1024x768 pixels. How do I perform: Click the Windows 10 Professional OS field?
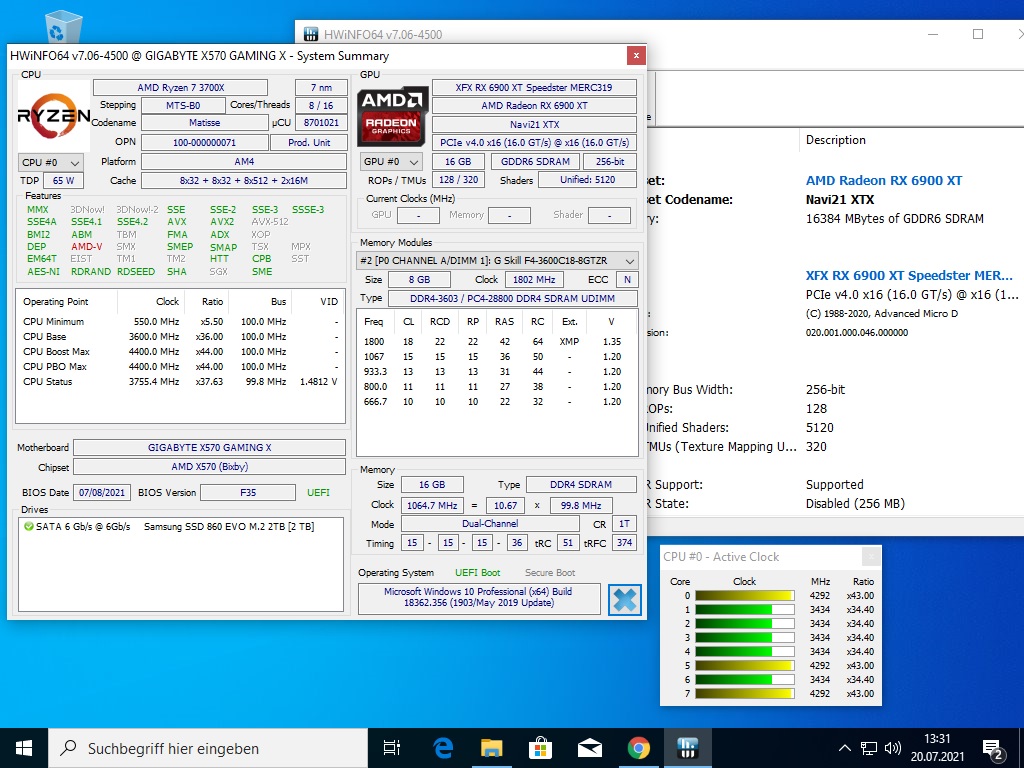(x=479, y=597)
